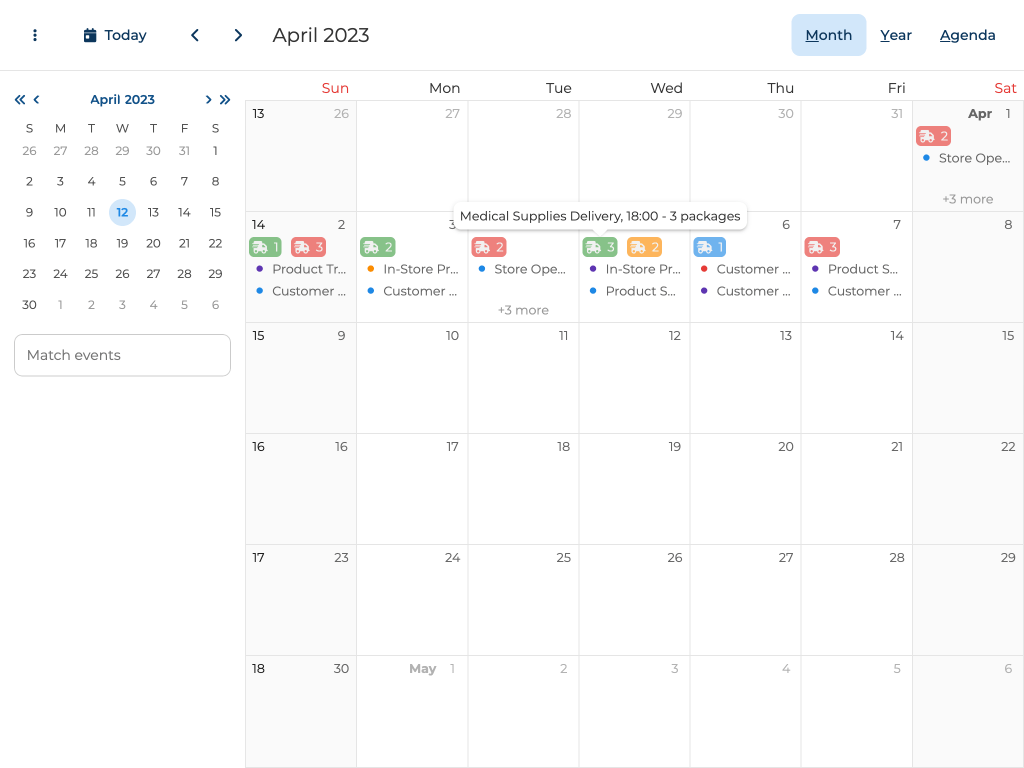Open the April 2023 mini calendar month picker
The image size is (1024, 768).
click(122, 99)
